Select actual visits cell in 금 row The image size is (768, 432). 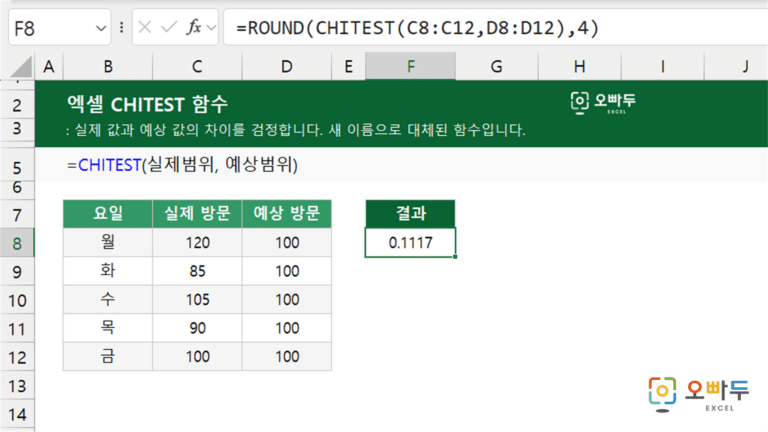(x=197, y=356)
